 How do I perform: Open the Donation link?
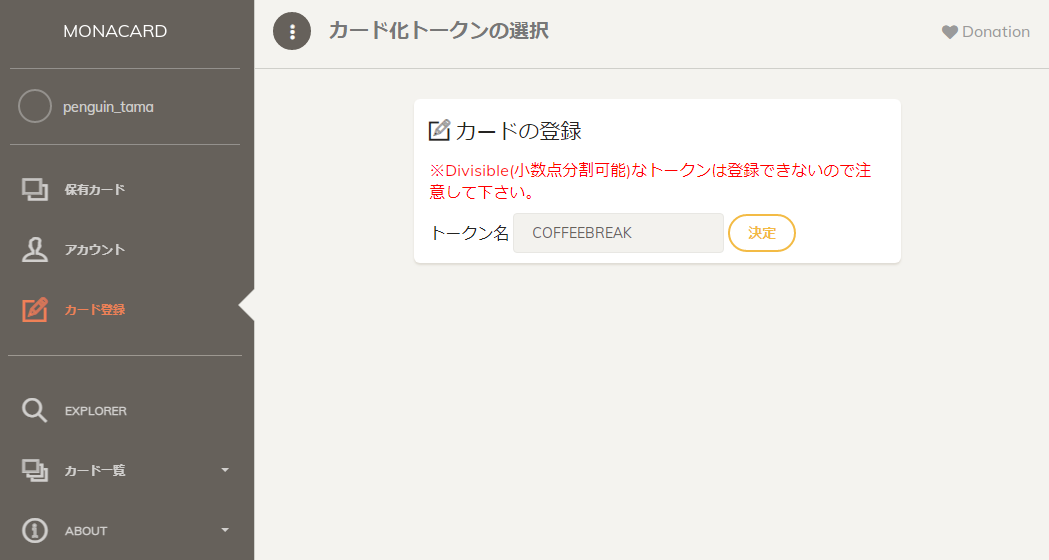(995, 32)
